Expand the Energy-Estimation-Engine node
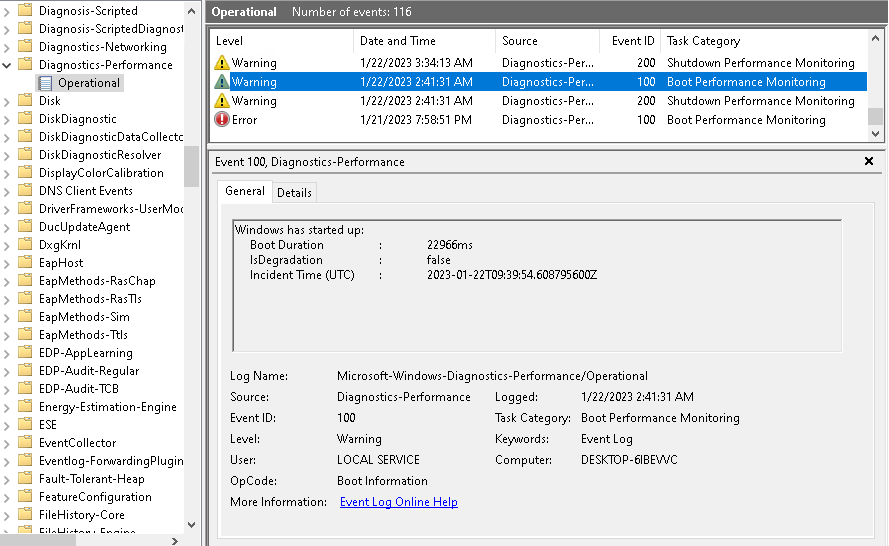889x546 pixels. click(7, 408)
